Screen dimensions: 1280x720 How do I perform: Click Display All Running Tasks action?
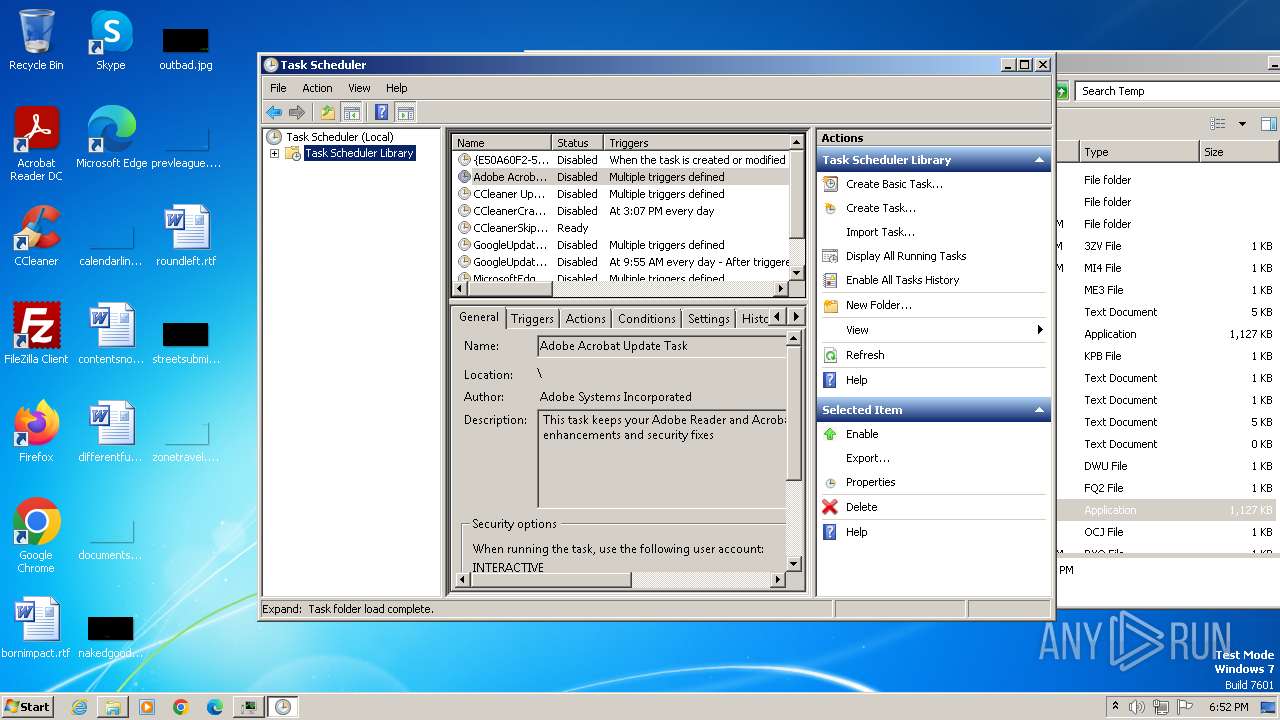[x=906, y=256]
